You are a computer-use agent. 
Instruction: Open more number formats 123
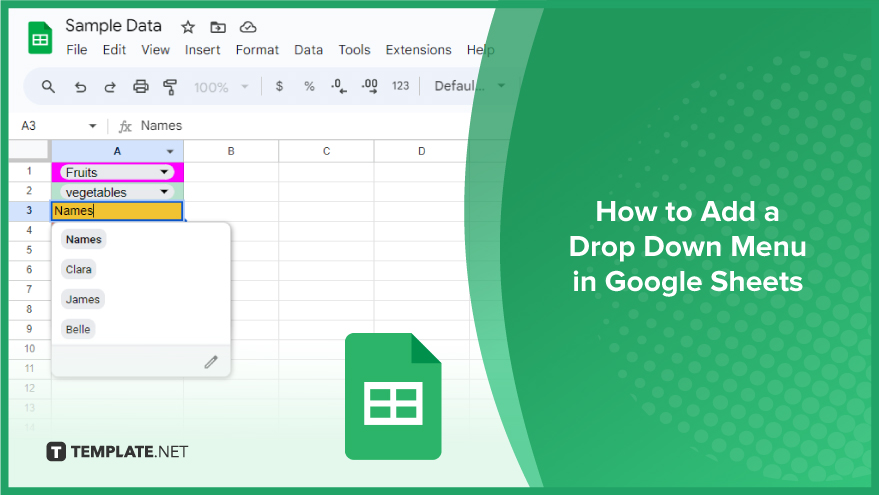pyautogui.click(x=400, y=86)
